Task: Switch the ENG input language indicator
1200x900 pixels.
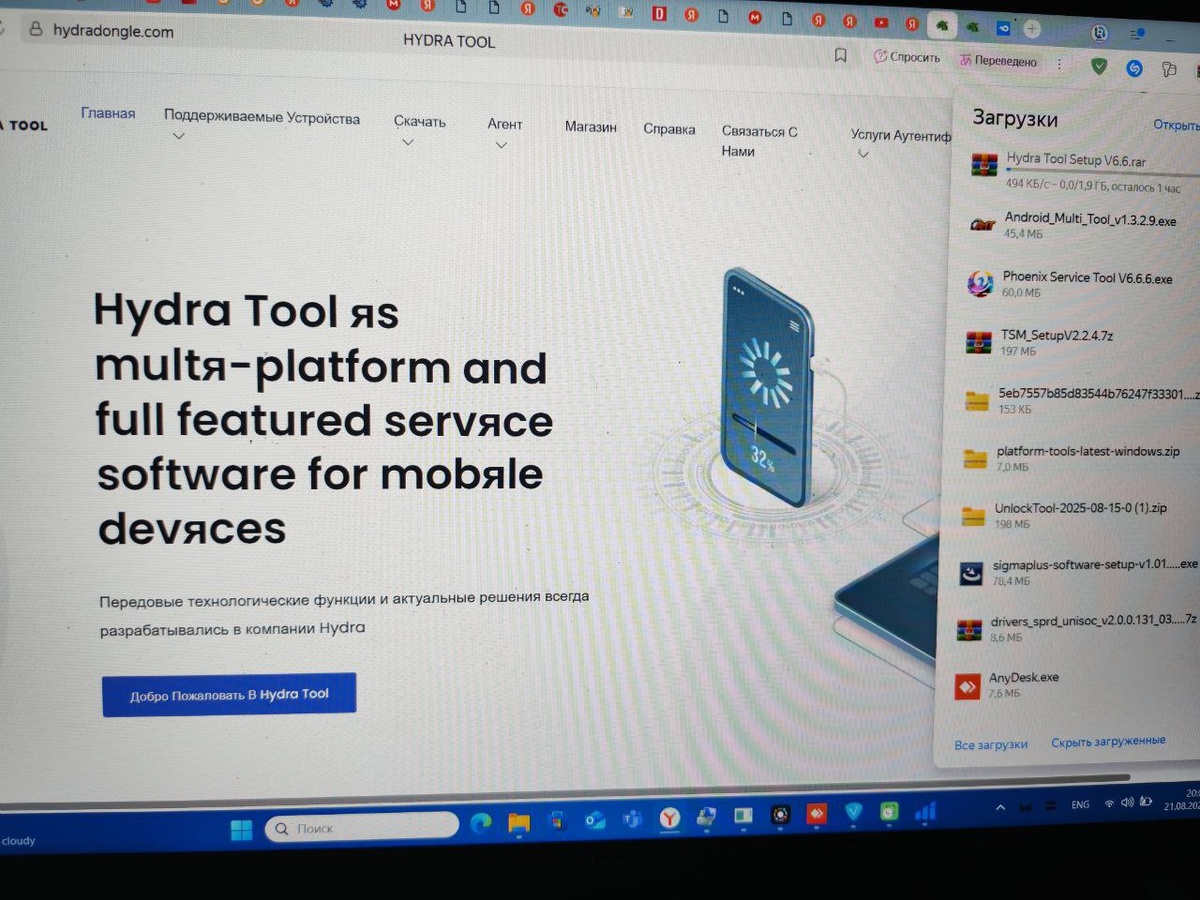Action: coord(1080,804)
